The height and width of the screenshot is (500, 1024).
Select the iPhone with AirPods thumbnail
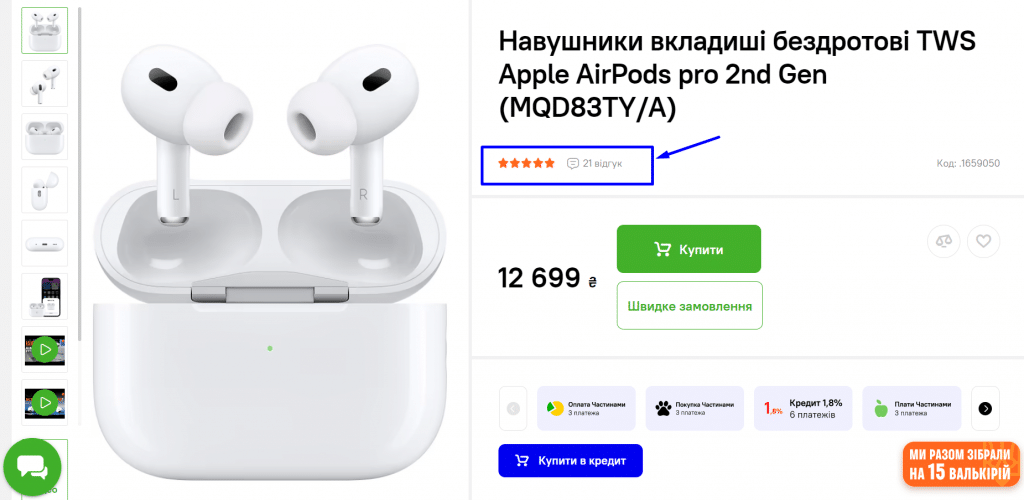pyautogui.click(x=44, y=296)
